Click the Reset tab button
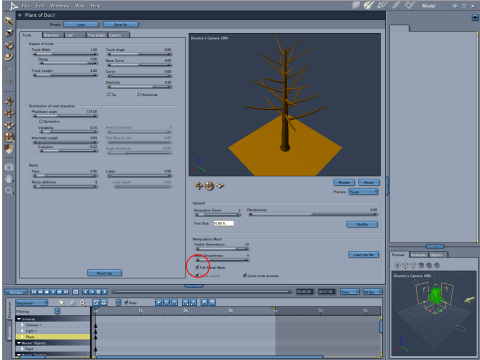The image size is (480, 360). point(104,273)
